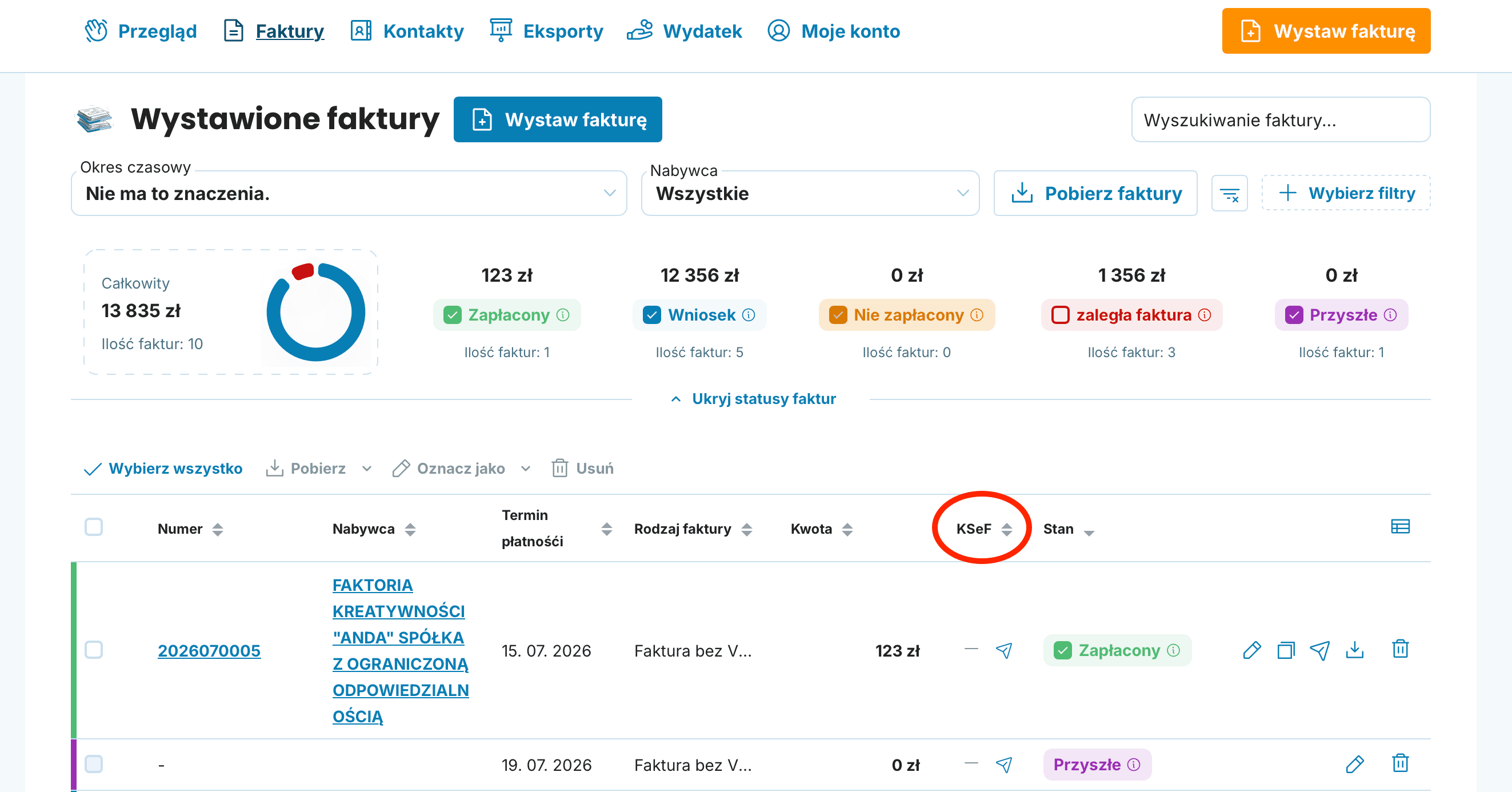The image size is (1512, 792).
Task: Delete invoice 2026070005 with trash icon
Action: click(1401, 649)
